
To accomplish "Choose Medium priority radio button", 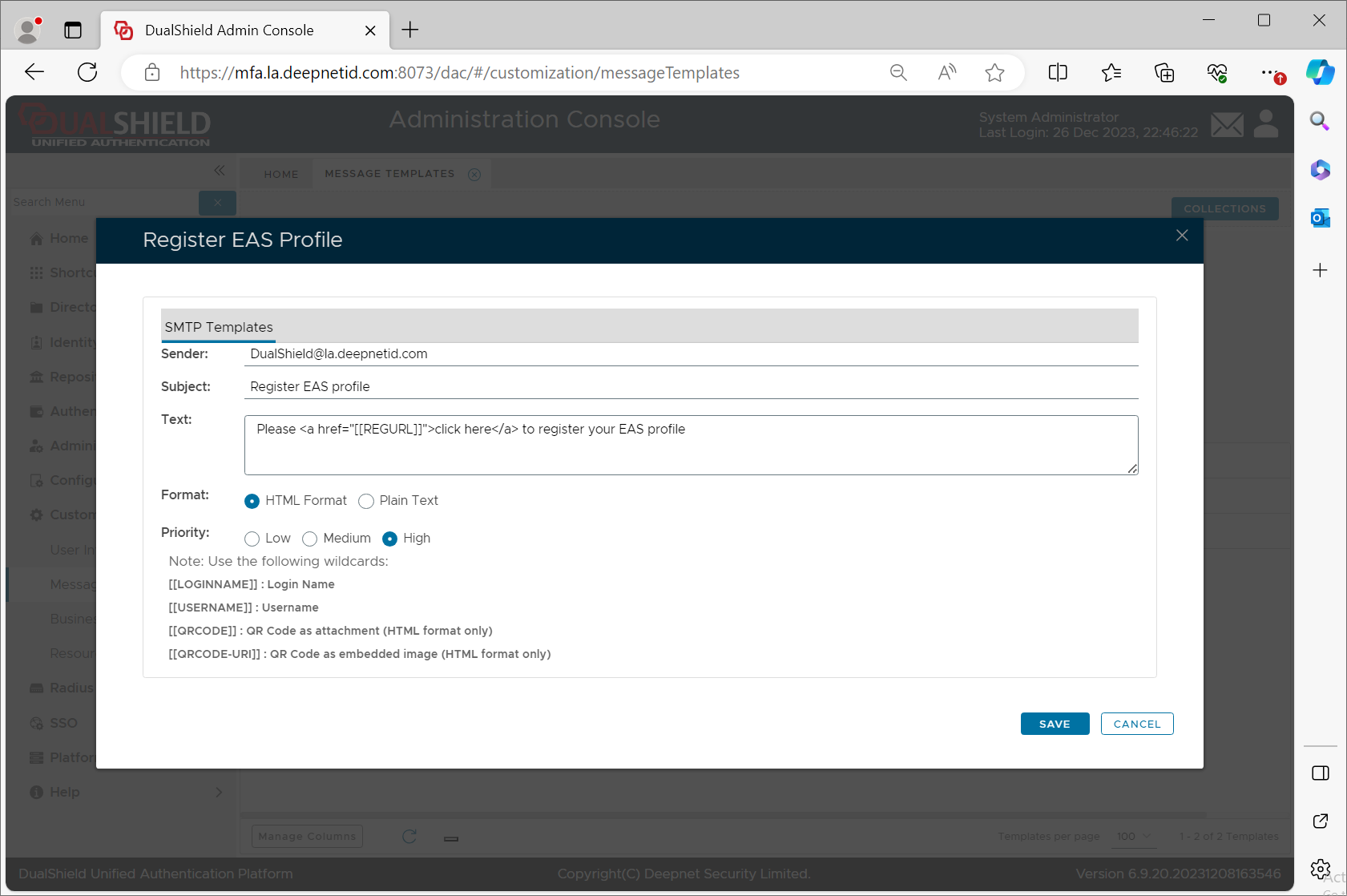I will 310,539.
